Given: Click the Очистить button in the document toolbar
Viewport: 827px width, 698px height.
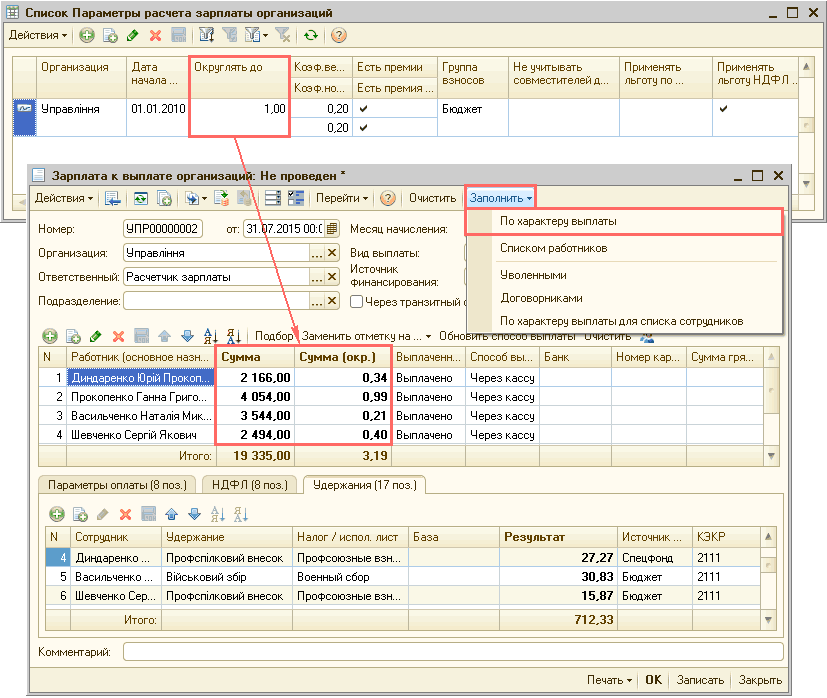Looking at the screenshot, I should 432,198.
